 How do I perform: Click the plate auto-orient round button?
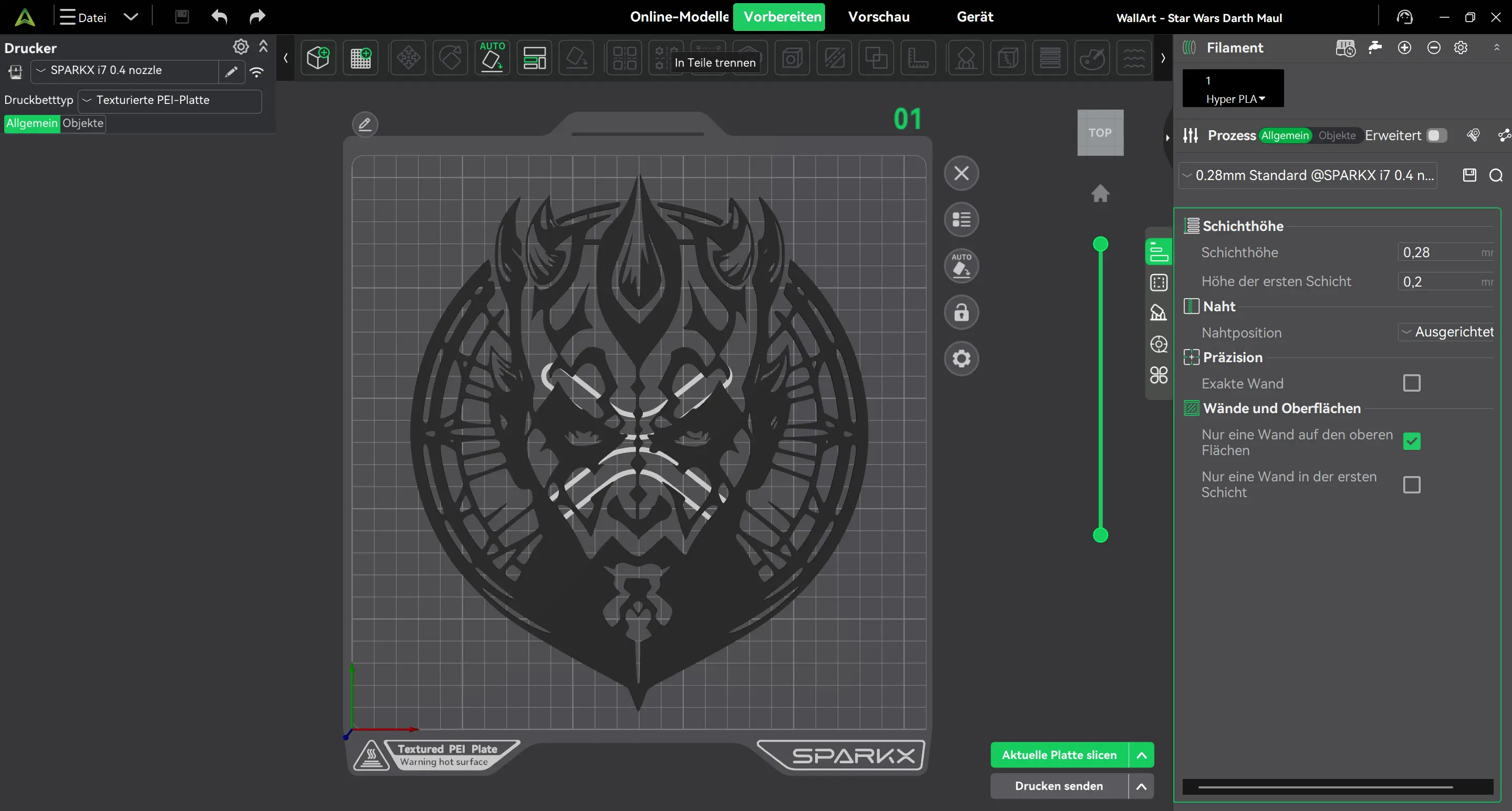pyautogui.click(x=962, y=266)
